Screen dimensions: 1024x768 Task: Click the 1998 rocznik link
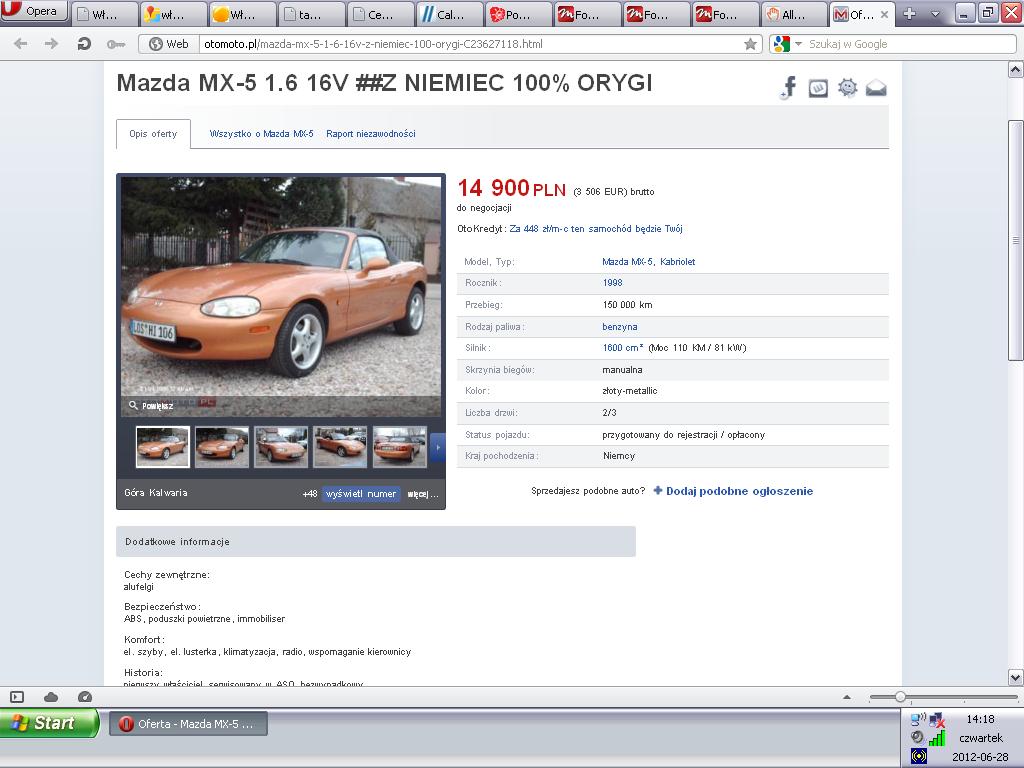(x=613, y=283)
